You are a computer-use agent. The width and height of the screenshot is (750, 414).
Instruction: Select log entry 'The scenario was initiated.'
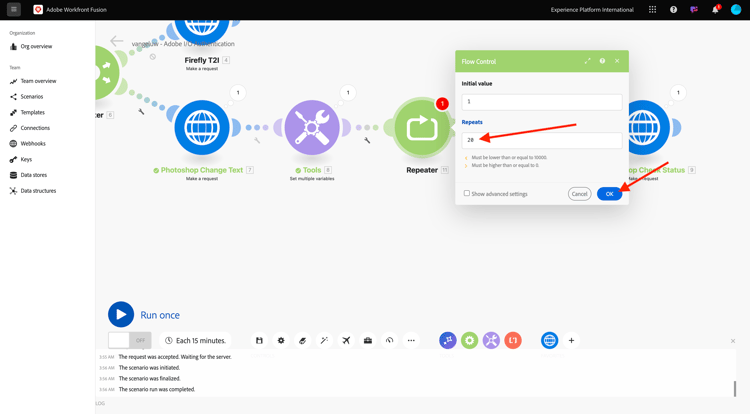tap(149, 368)
